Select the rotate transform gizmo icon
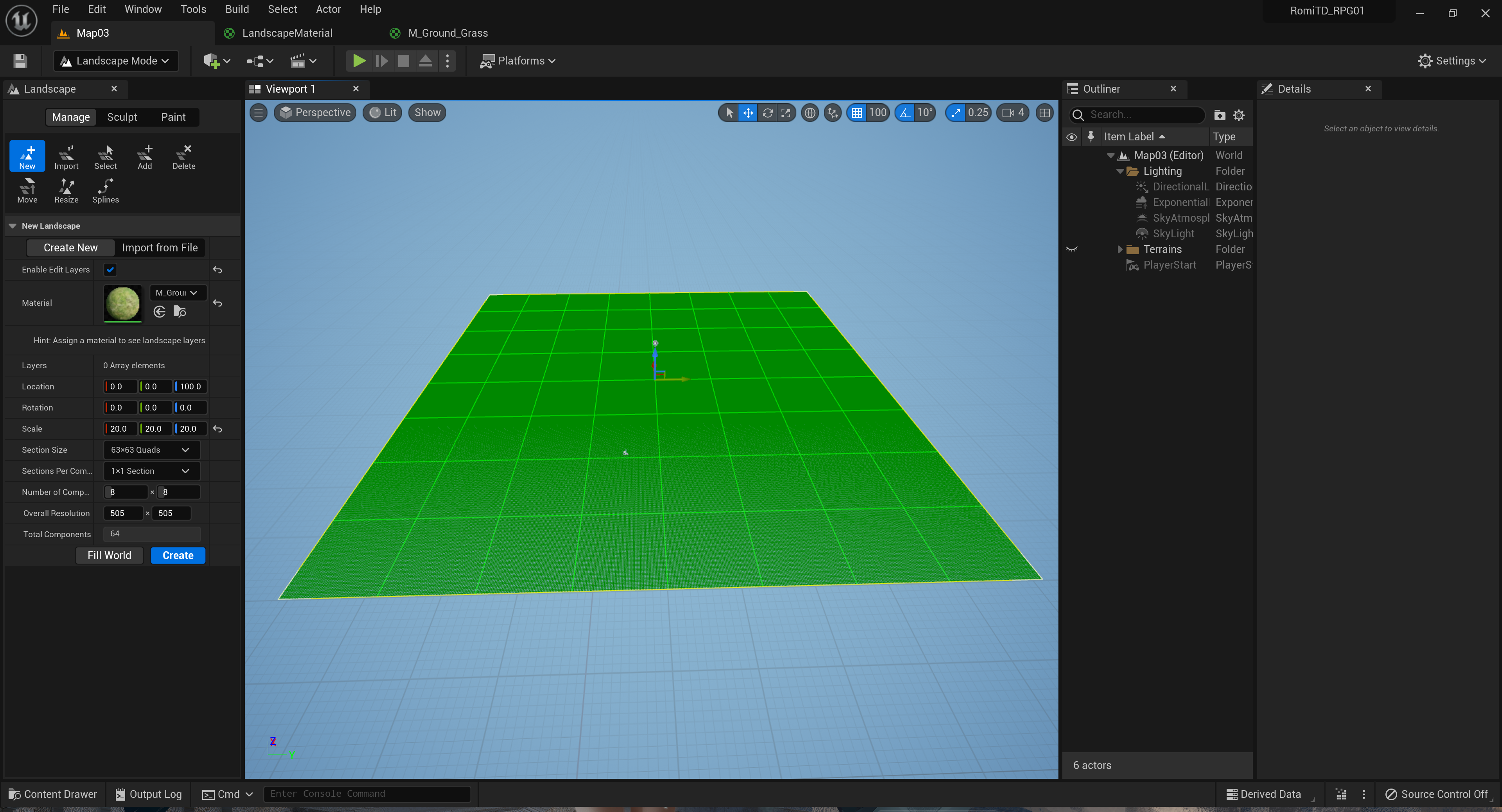 point(767,113)
